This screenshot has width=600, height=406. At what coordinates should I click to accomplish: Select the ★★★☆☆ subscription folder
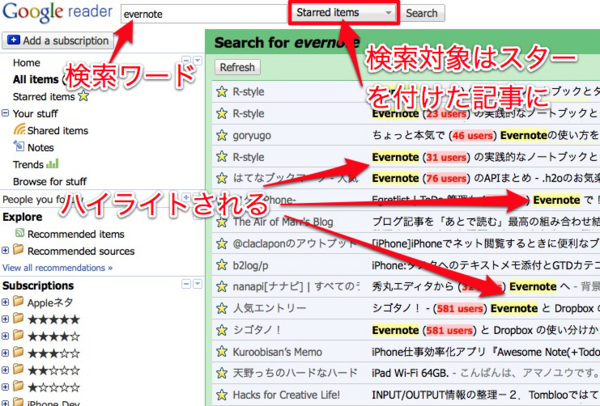(54, 353)
